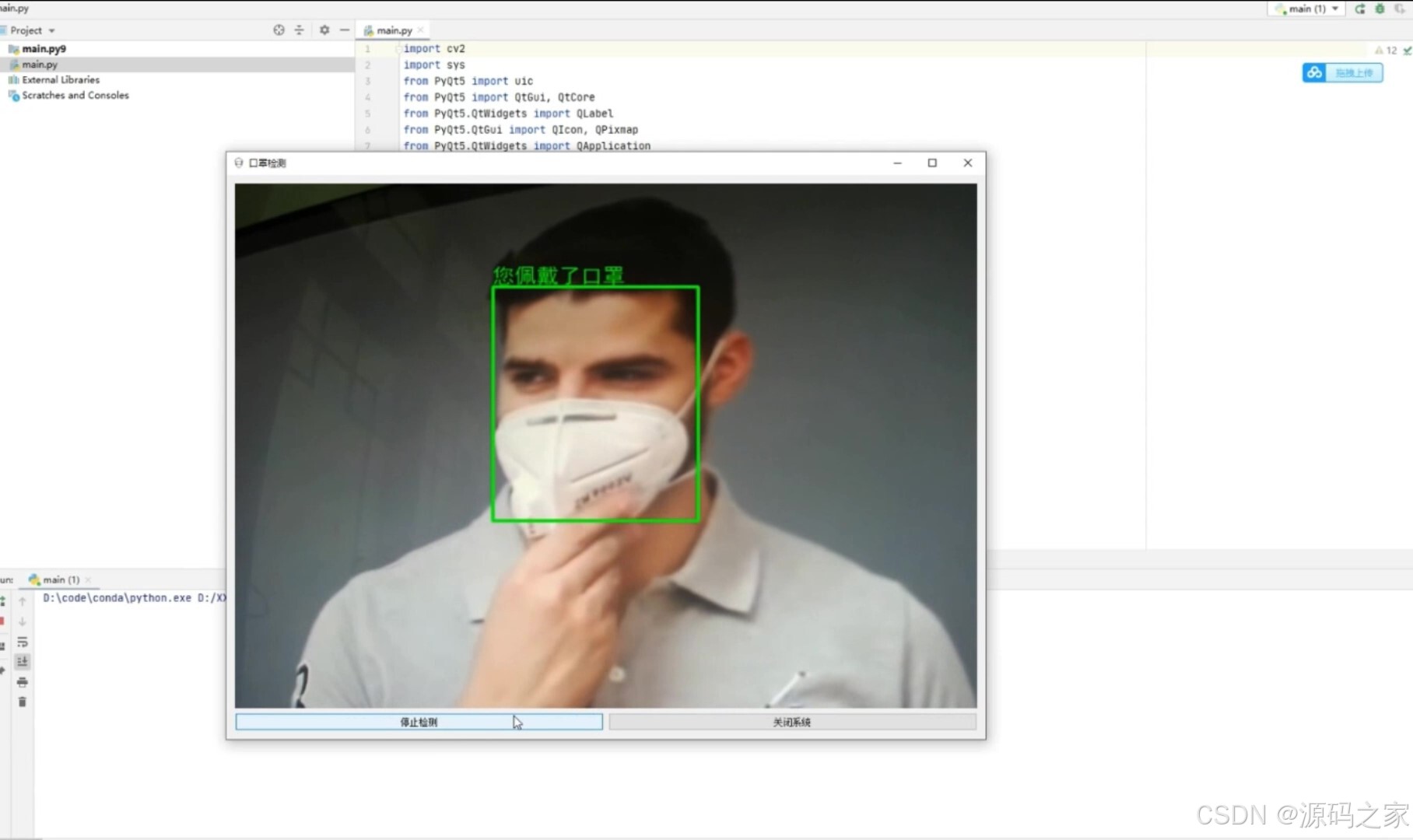Select the main (1) console tab
The height and width of the screenshot is (840, 1413).
pos(58,579)
